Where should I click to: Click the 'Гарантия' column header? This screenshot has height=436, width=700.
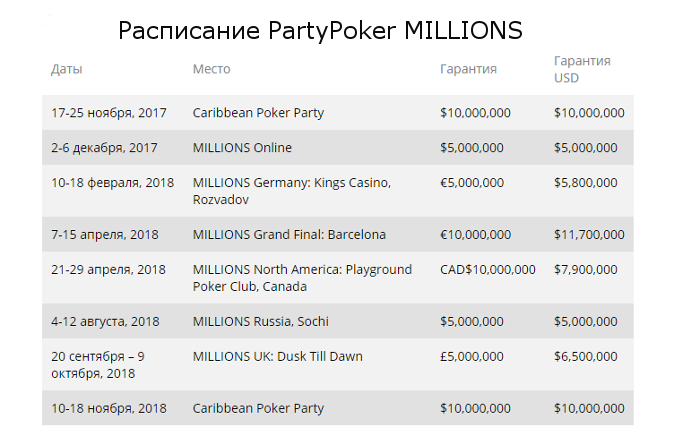pos(468,70)
